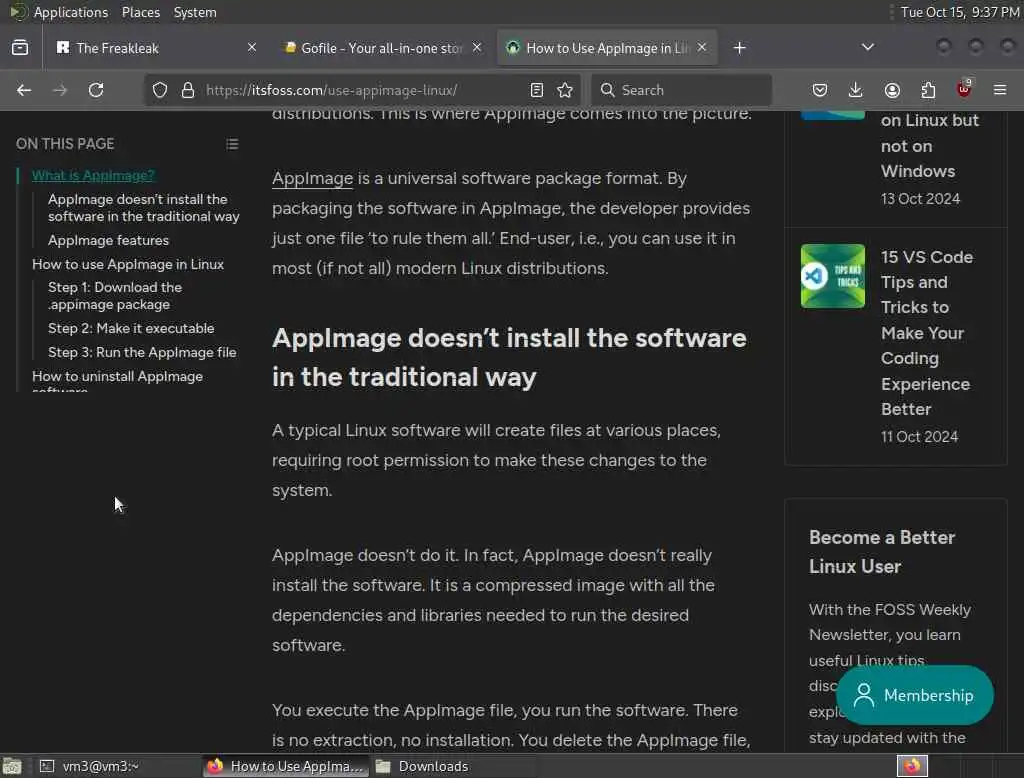Jump to Step 3: Run the AppImage file
This screenshot has height=778, width=1024.
click(x=142, y=353)
